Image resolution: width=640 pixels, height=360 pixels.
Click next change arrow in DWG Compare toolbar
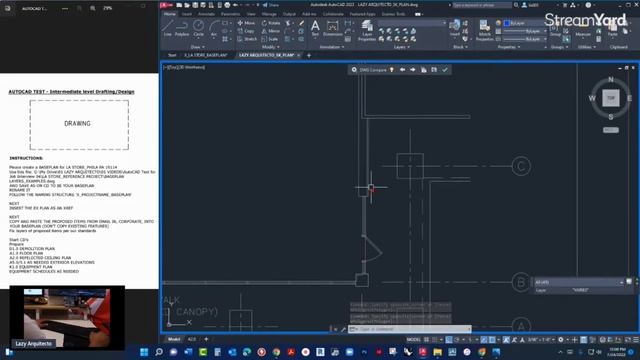click(413, 70)
